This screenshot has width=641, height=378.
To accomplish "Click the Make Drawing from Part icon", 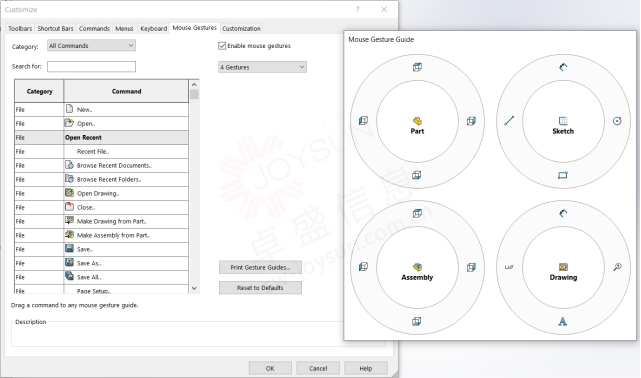I will [x=69, y=220].
